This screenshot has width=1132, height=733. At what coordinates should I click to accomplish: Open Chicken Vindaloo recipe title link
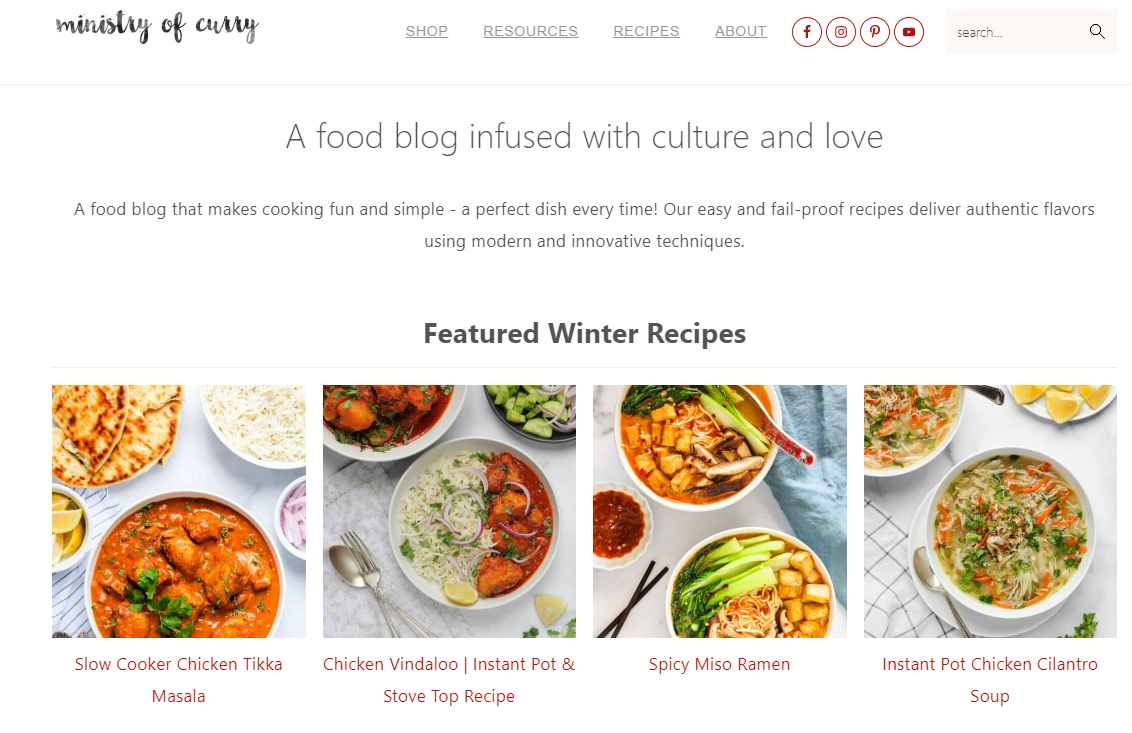point(449,680)
